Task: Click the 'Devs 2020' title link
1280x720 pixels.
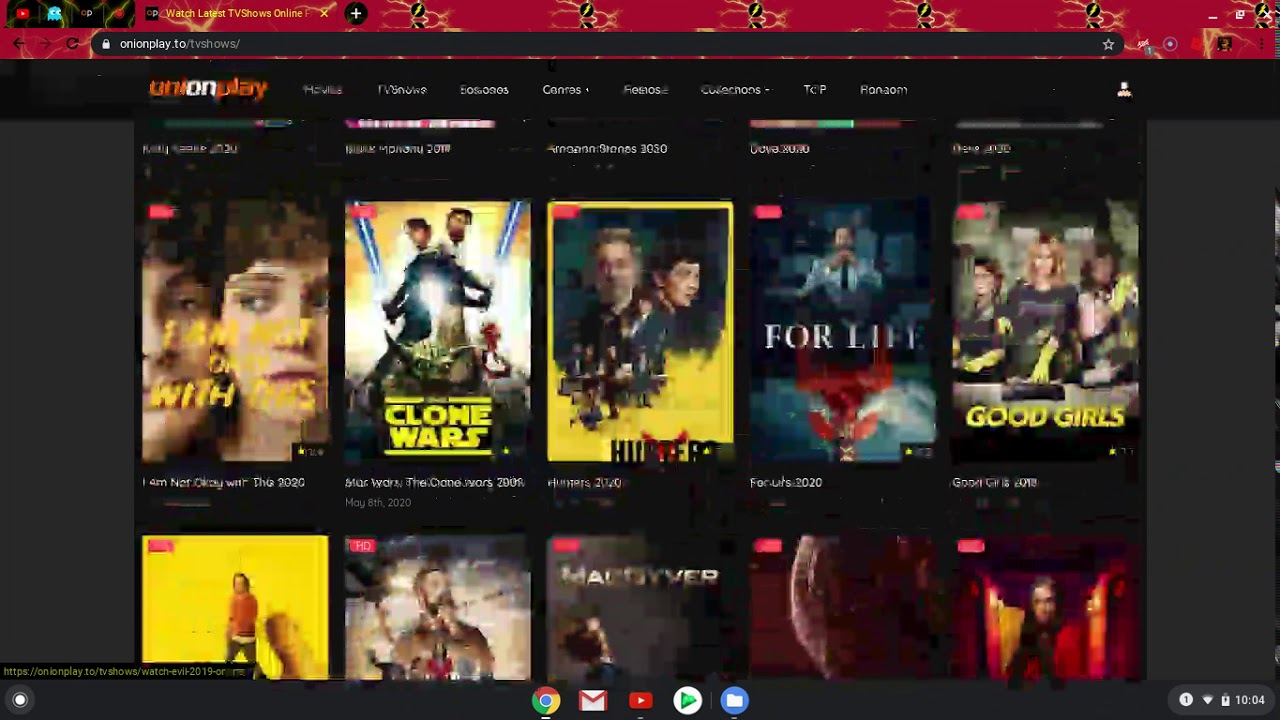Action: click(x=981, y=148)
